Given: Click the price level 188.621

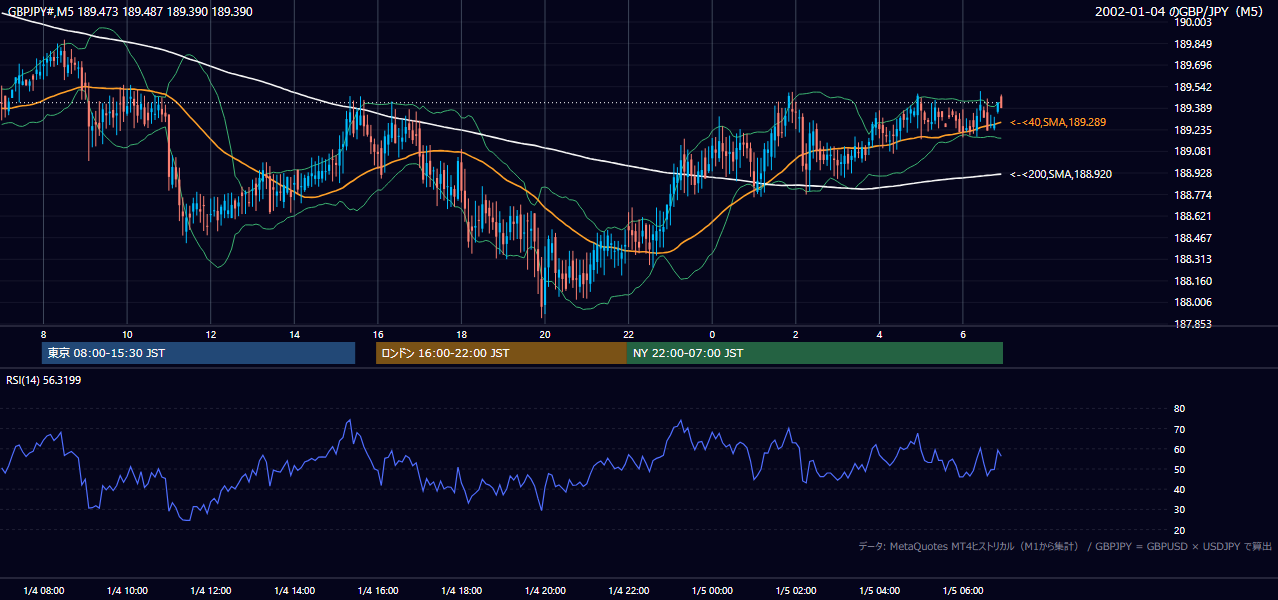Looking at the screenshot, I should click(1194, 216).
